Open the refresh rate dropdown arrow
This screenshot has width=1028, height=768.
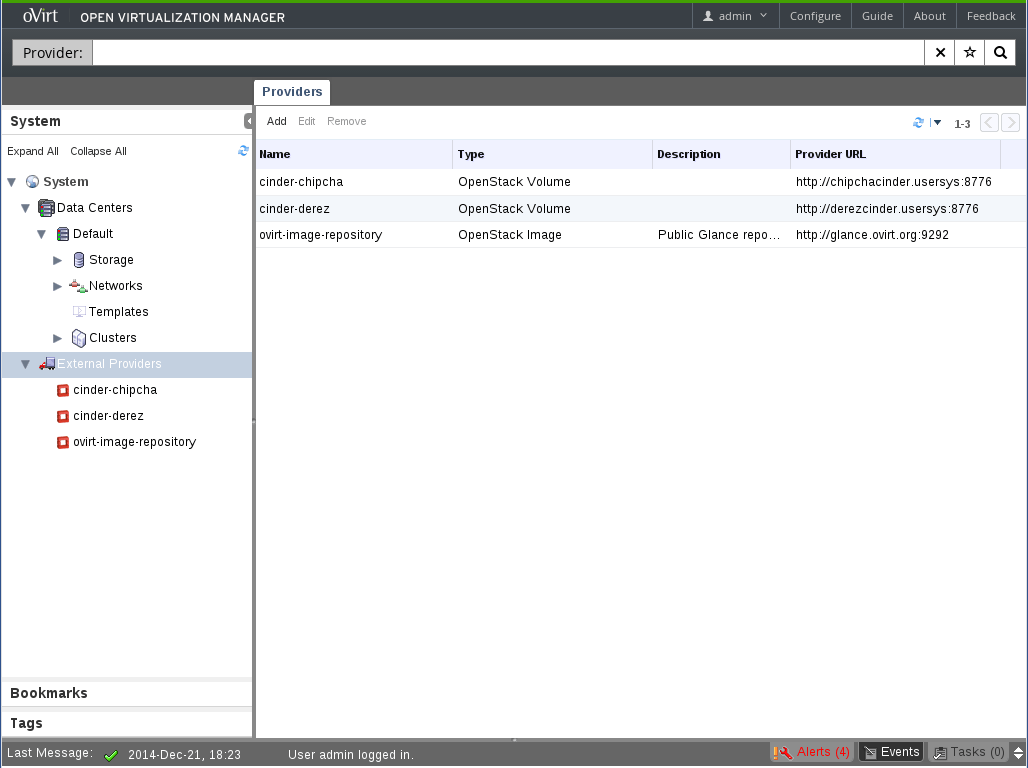tap(937, 122)
